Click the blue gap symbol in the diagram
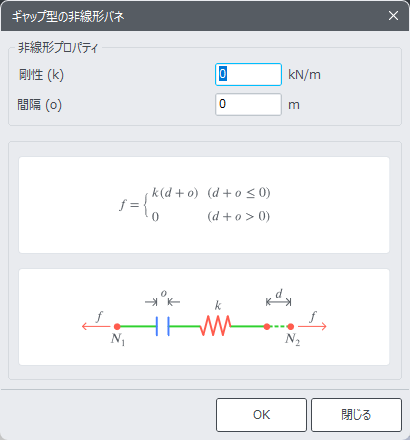This screenshot has width=410, height=440. point(163,326)
